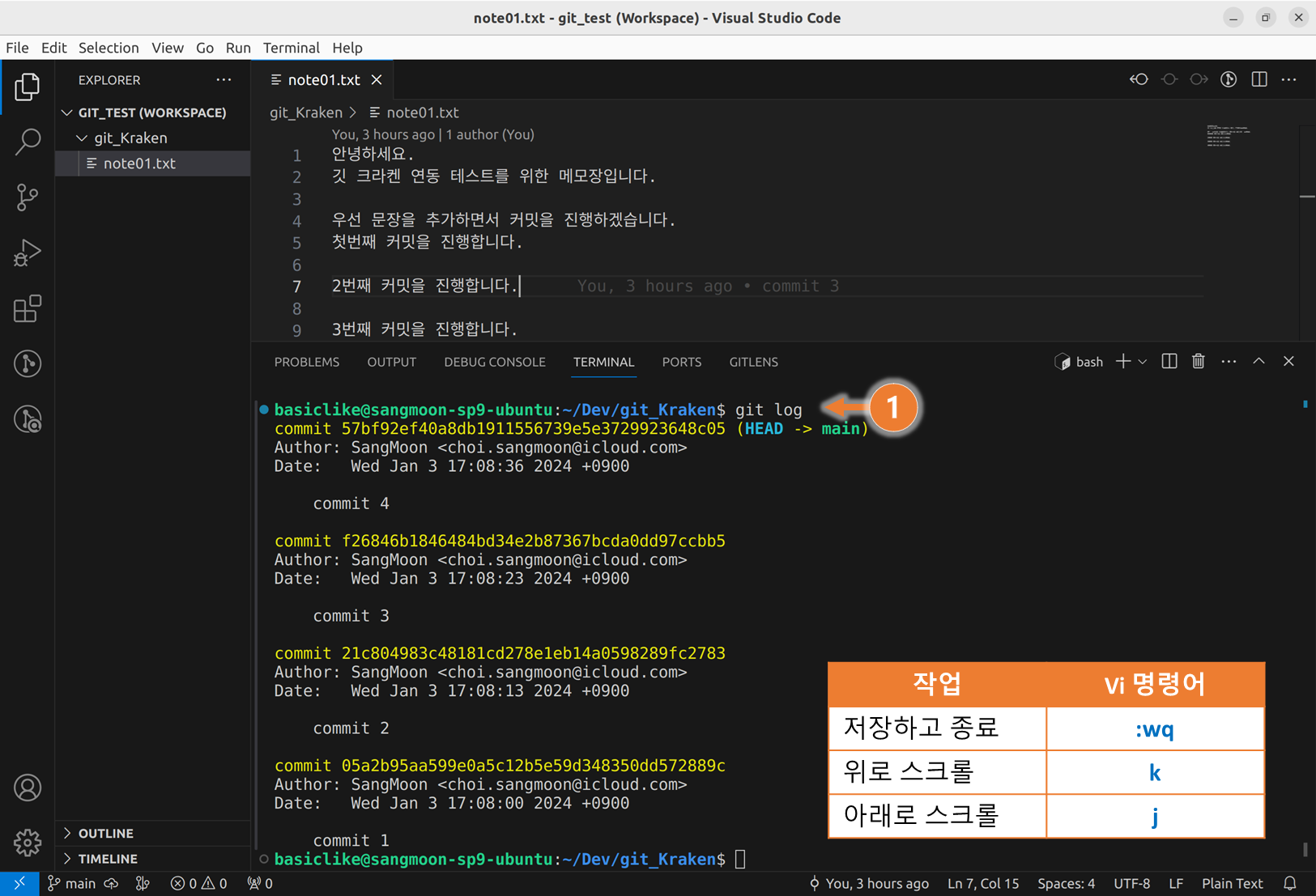Click line number 9 in editor gutter
The height and width of the screenshot is (896, 1316).
coord(296,330)
